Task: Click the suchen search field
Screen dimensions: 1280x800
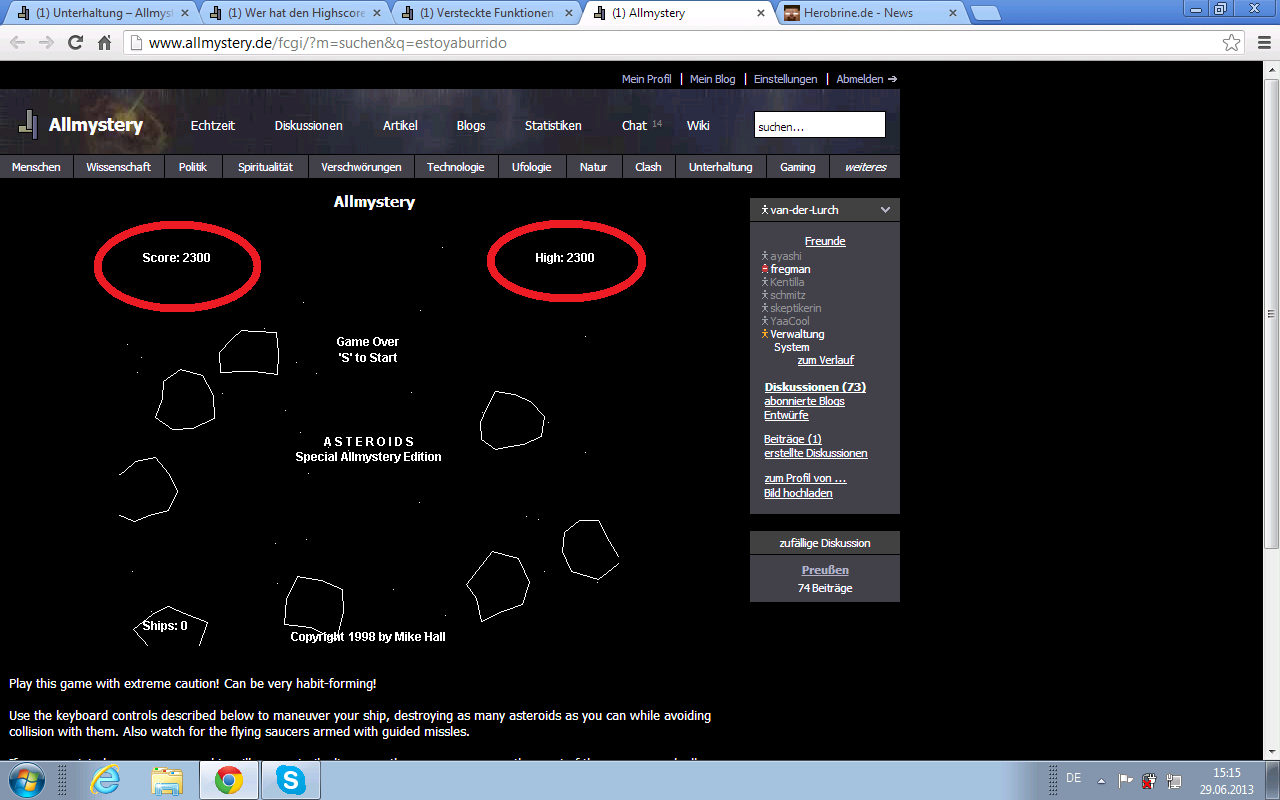Action: coord(819,125)
